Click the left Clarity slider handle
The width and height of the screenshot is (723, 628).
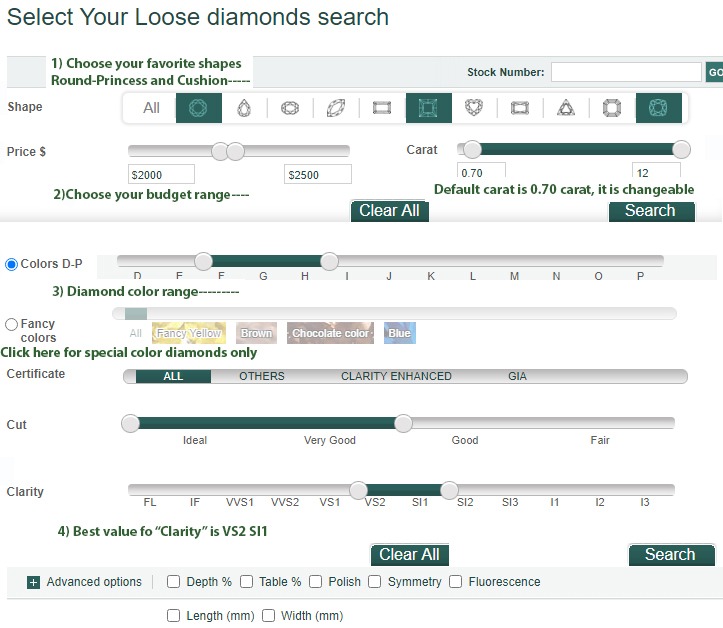coord(358,490)
